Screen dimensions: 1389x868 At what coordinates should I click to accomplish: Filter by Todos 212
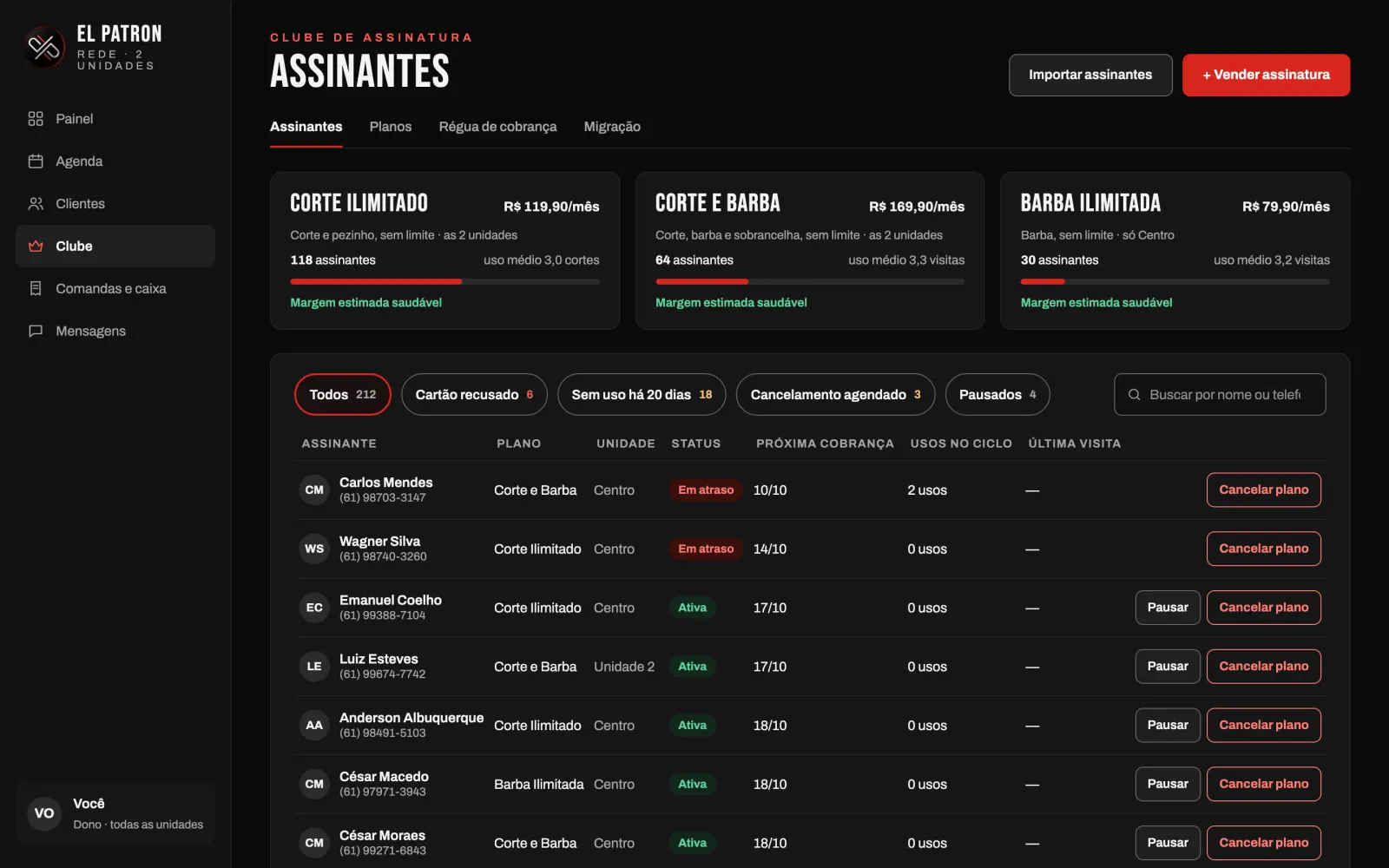(343, 395)
